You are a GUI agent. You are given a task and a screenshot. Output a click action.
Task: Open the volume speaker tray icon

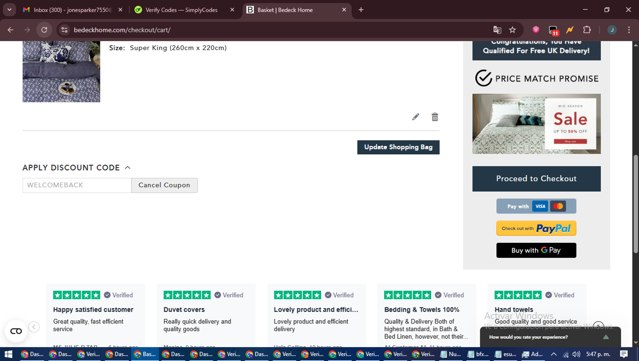[576, 354]
